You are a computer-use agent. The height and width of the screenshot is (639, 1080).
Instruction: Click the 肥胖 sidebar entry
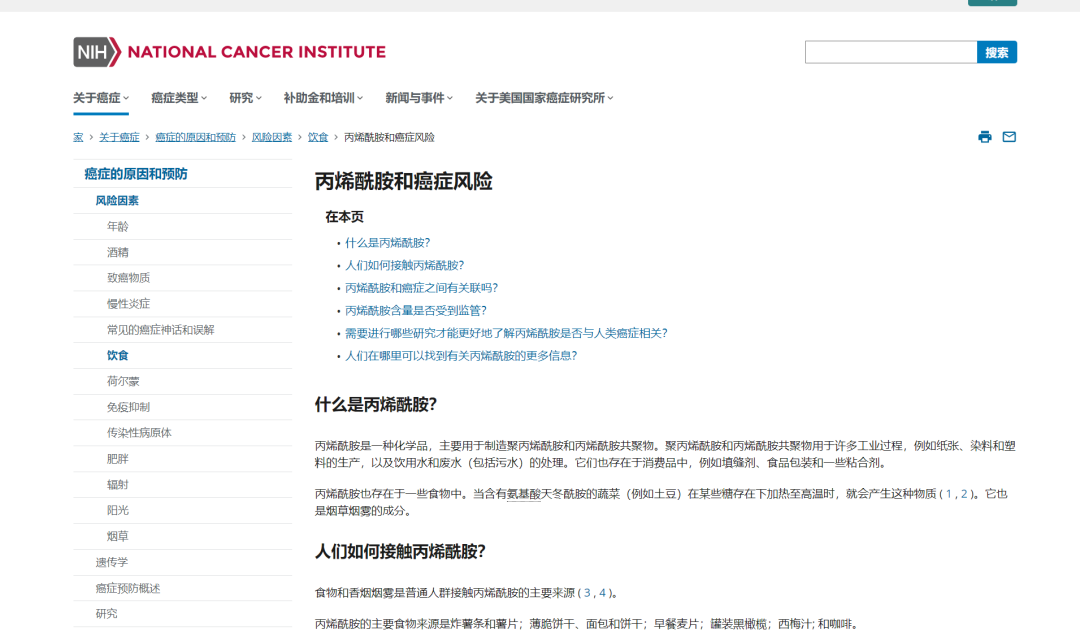click(x=117, y=458)
